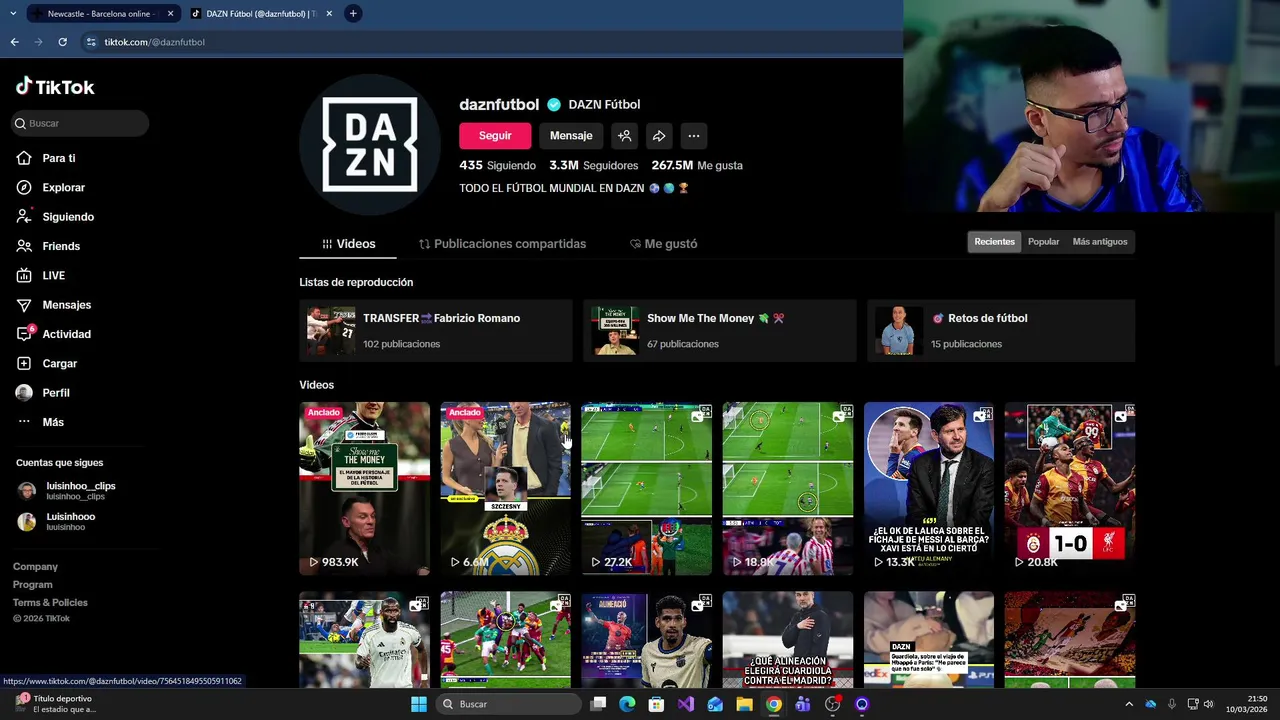The height and width of the screenshot is (720, 1280).
Task: Select the DAZN Fútbol TikTok browser tab
Action: point(260,14)
